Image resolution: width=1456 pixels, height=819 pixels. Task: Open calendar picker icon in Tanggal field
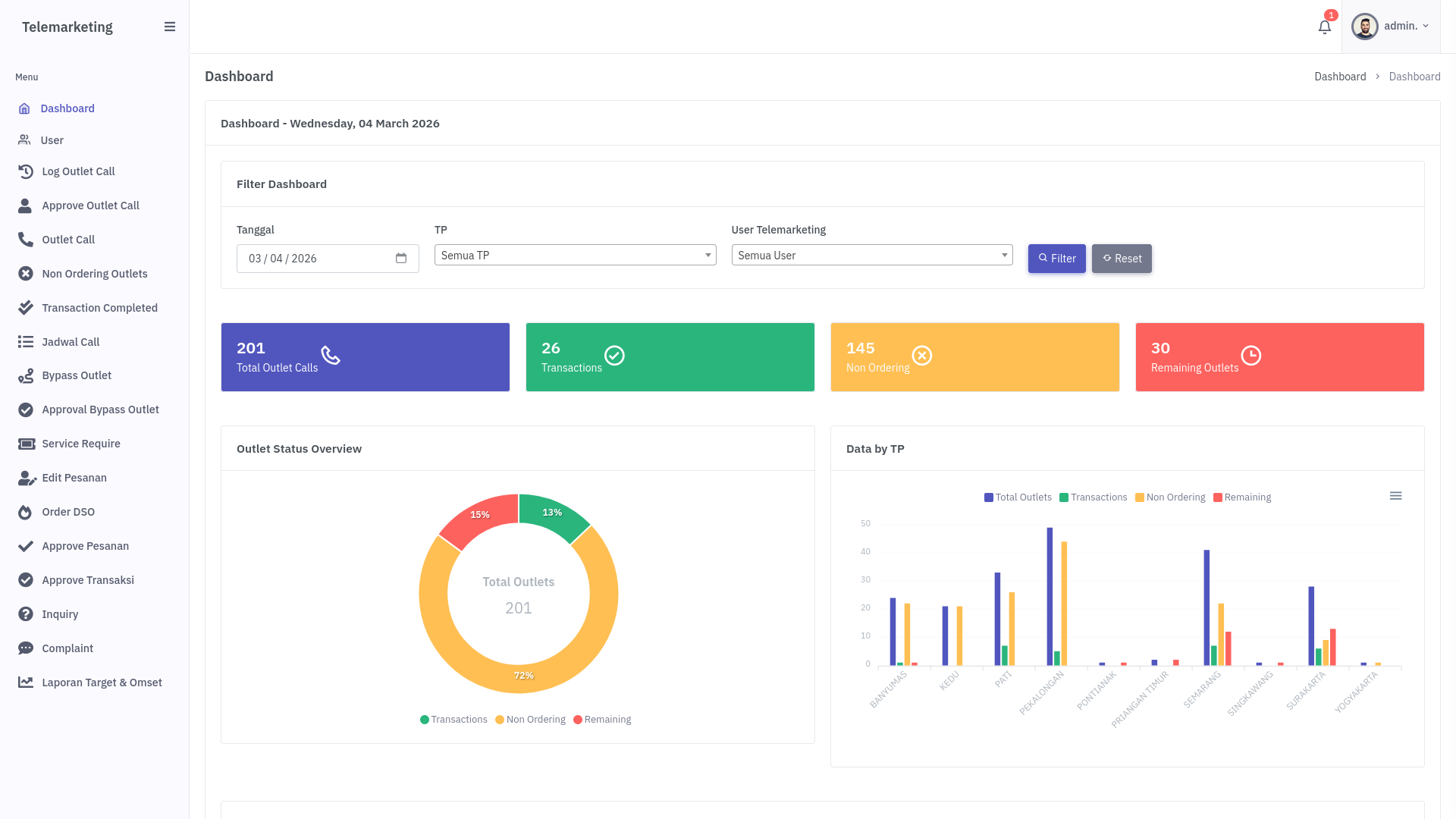click(401, 259)
